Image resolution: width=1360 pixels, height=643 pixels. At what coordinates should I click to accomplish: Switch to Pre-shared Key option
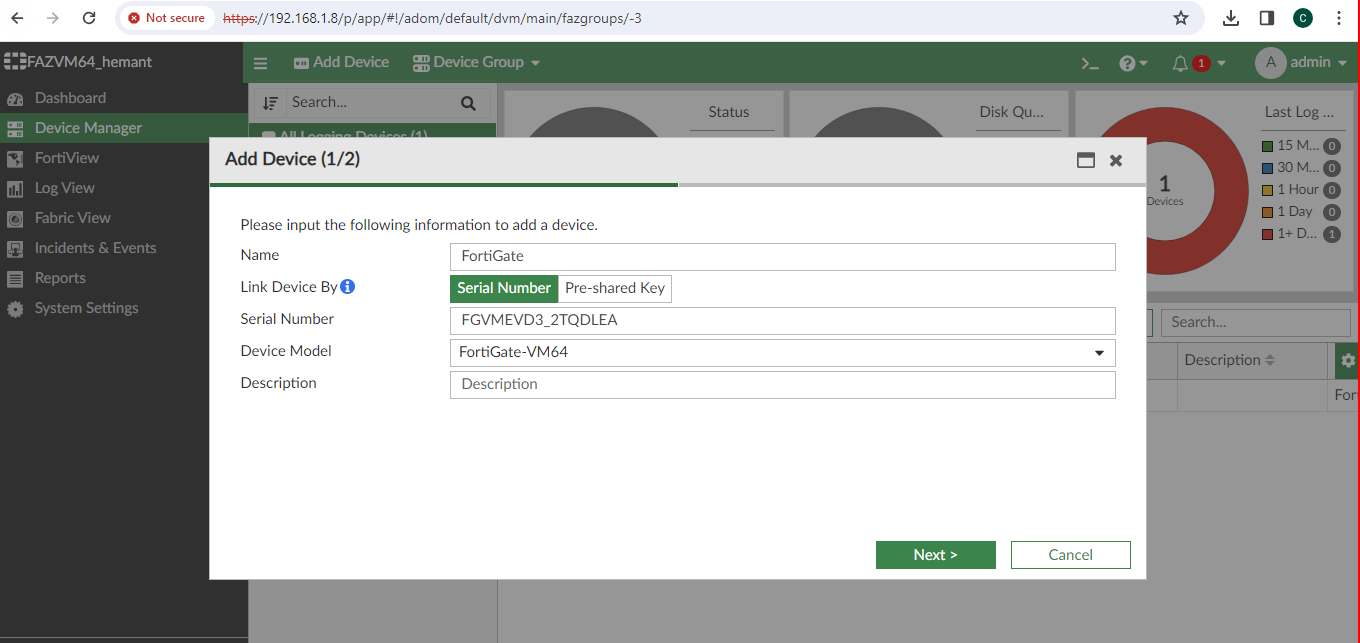point(614,288)
